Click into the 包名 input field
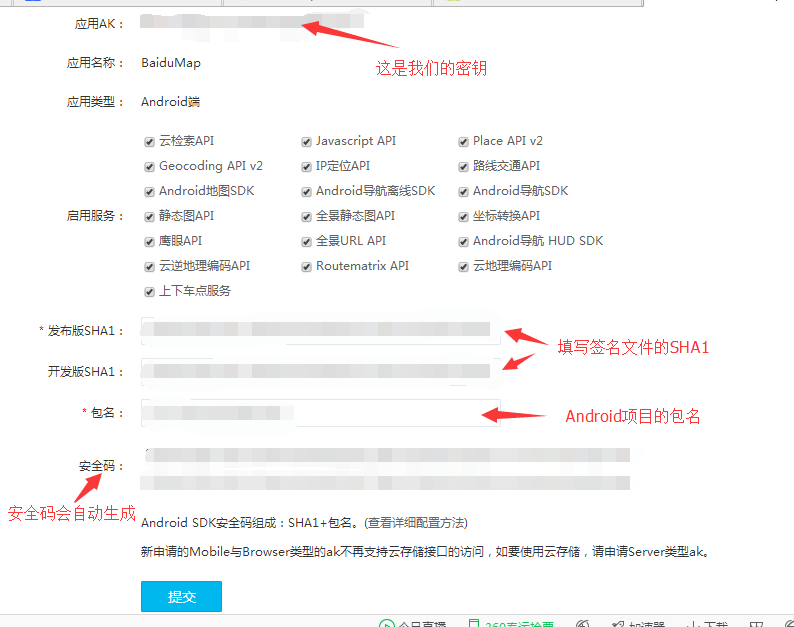The width and height of the screenshot is (794, 627). pyautogui.click(x=321, y=413)
